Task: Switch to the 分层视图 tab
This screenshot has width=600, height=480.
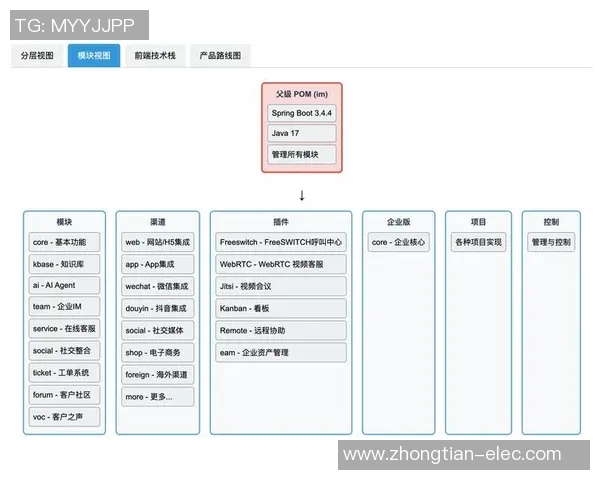Action: pyautogui.click(x=37, y=56)
